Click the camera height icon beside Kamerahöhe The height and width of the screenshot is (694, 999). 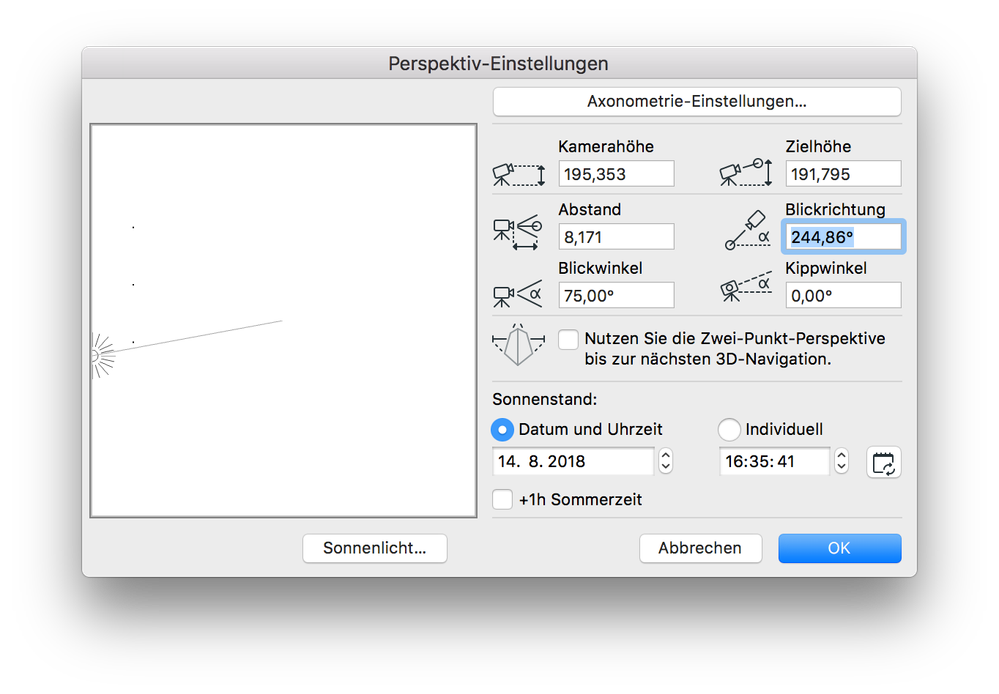[519, 174]
